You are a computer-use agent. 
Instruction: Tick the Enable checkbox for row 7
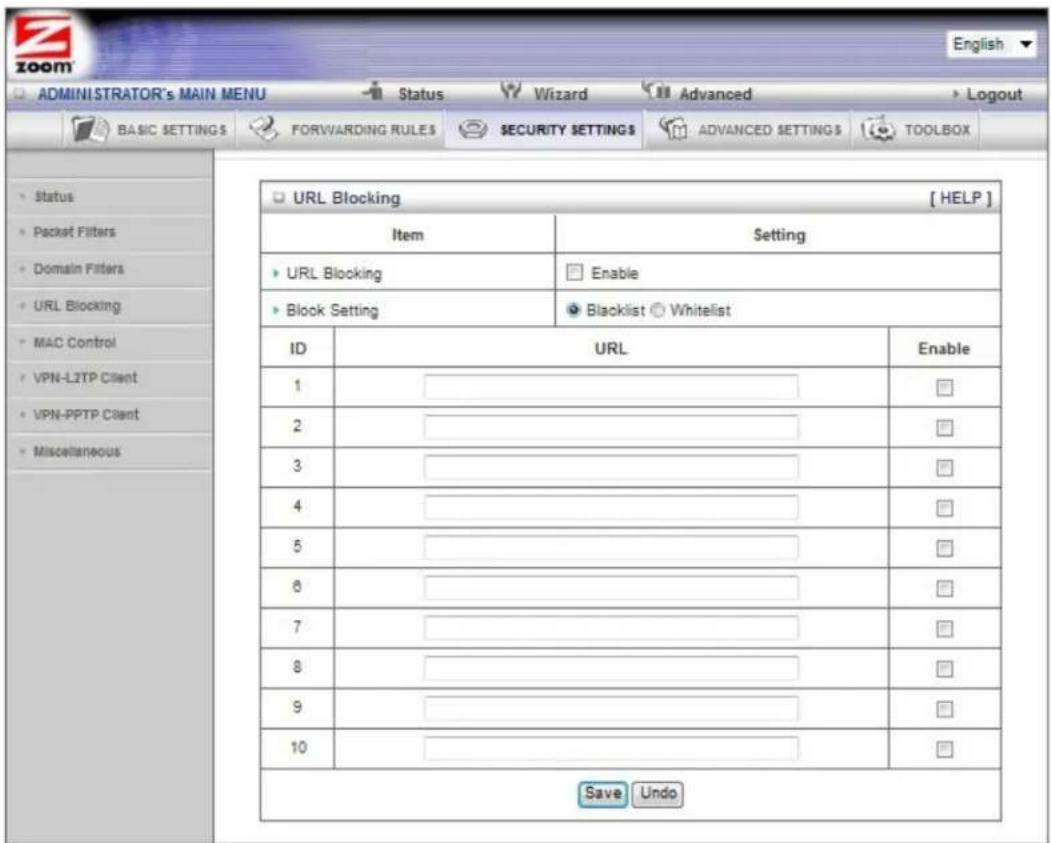(x=944, y=629)
